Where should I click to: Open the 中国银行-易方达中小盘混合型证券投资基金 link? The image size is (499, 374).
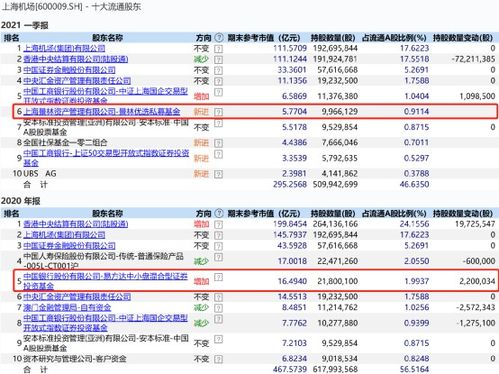point(106,281)
